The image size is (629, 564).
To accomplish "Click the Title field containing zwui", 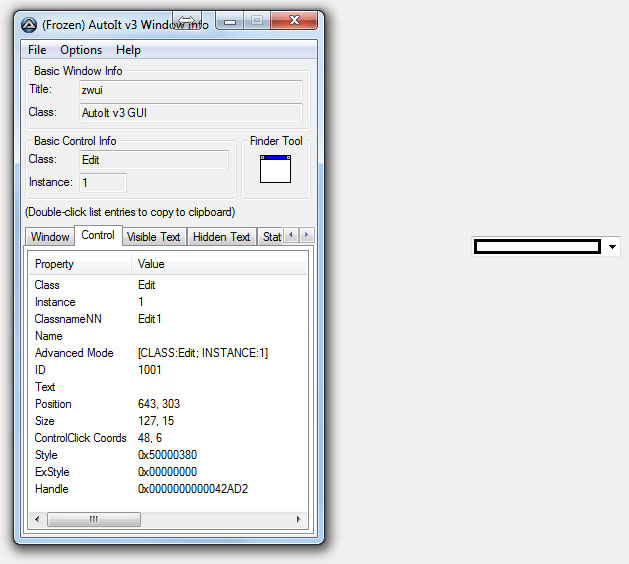I will [190, 90].
